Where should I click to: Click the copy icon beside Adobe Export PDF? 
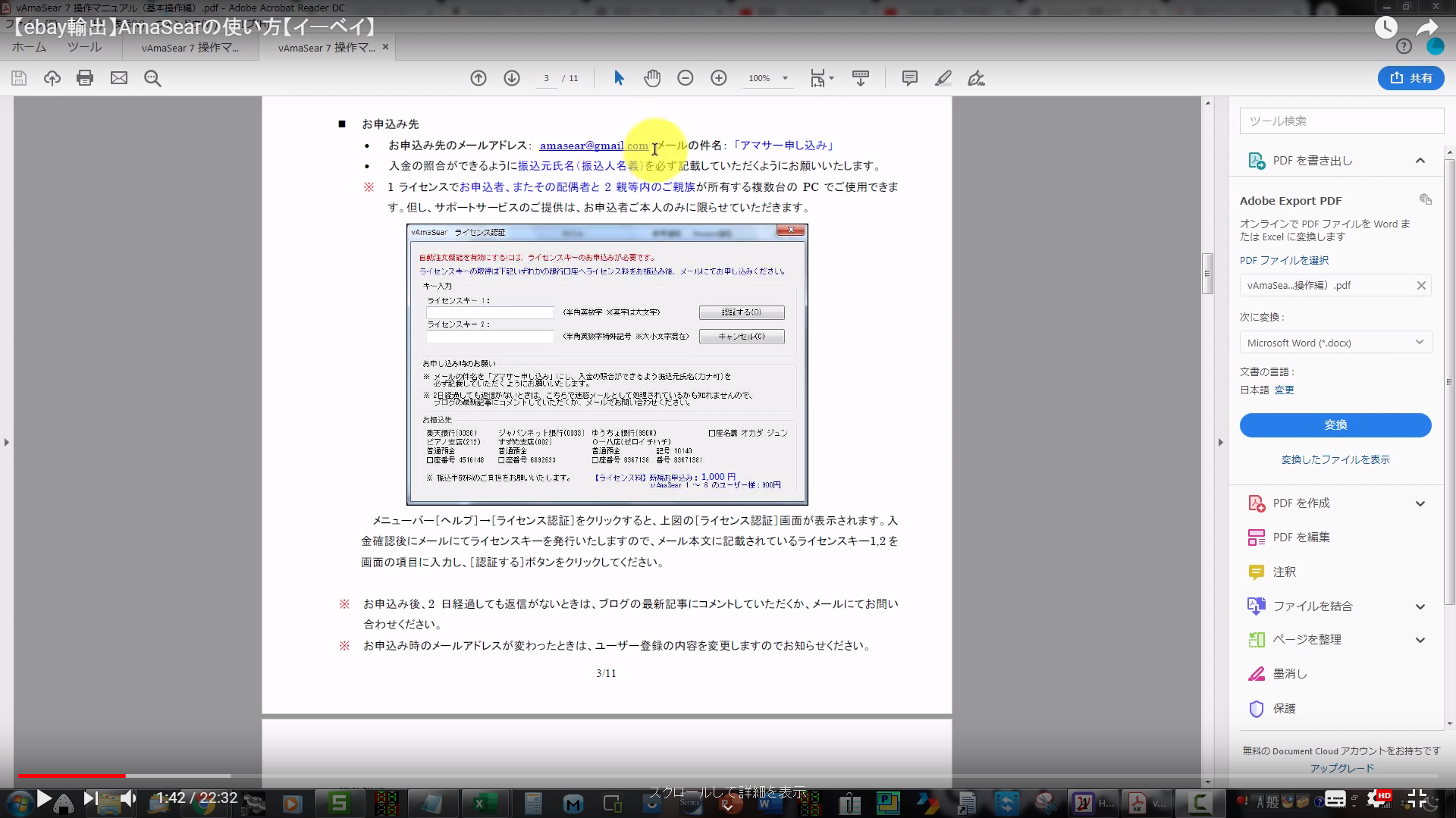tap(1426, 199)
